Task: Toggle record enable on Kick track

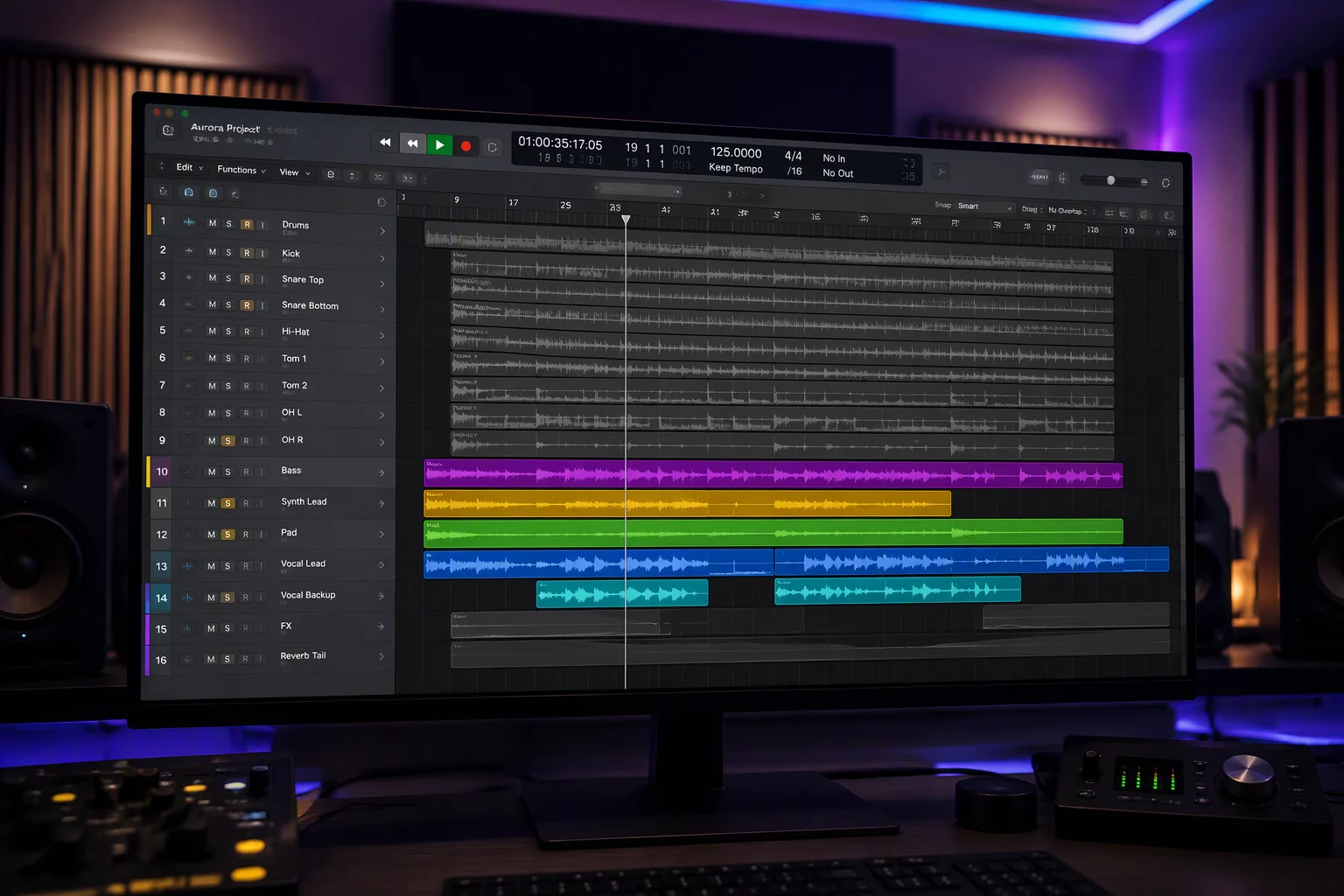Action: (247, 253)
